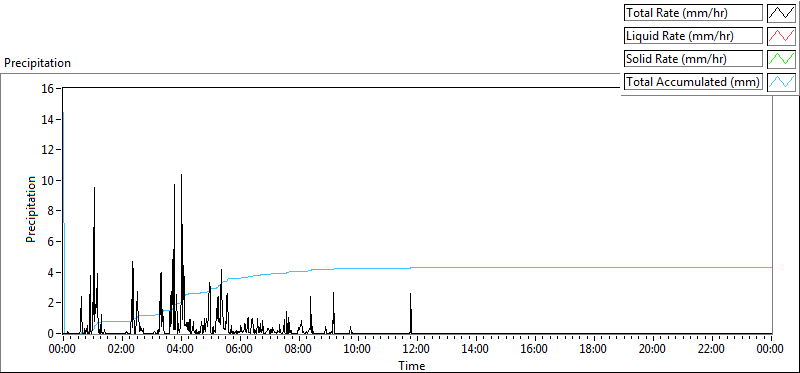Click the Liquid Rate red plot icon
Viewport: 800px width, 373px height.
[x=782, y=36]
